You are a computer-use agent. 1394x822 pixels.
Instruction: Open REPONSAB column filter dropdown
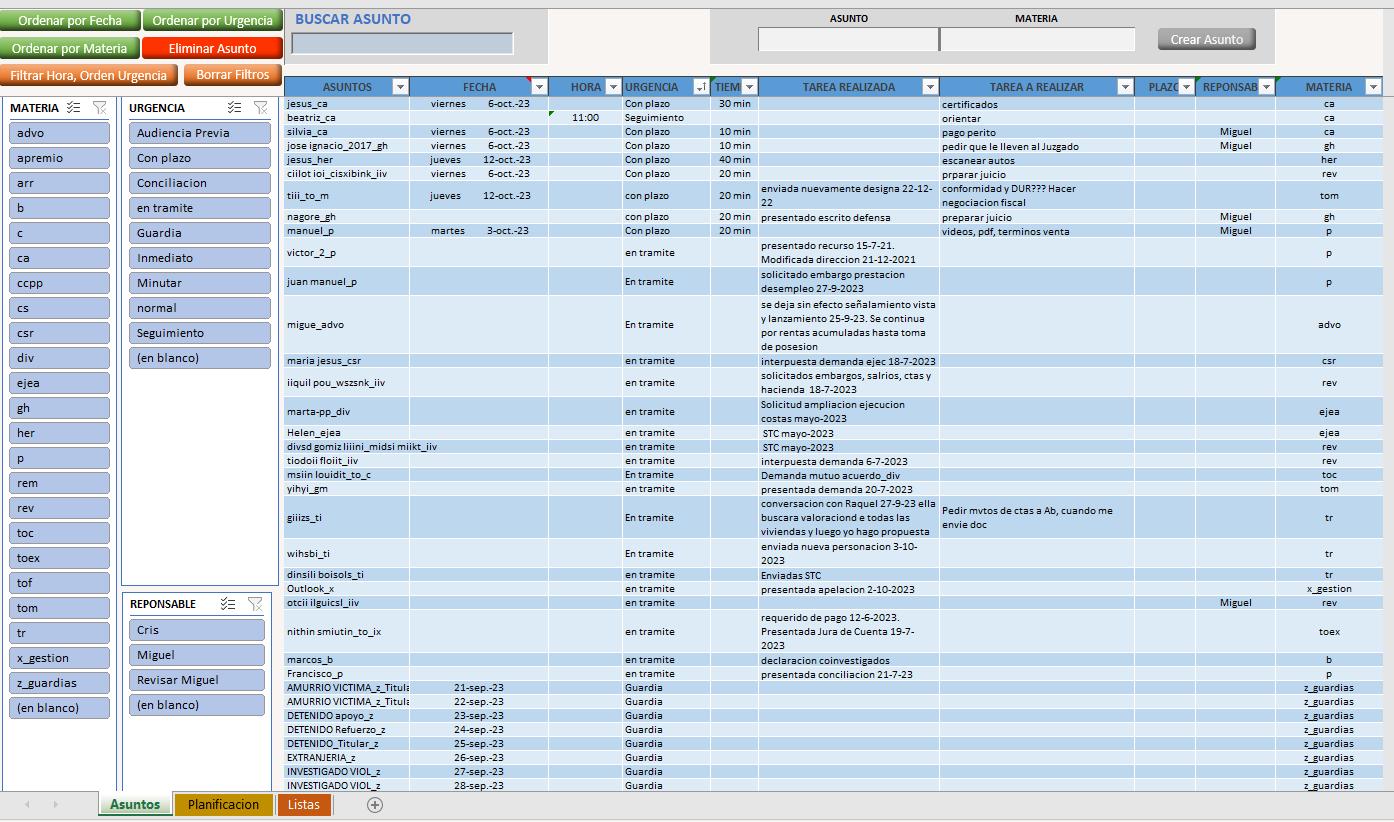[1266, 87]
